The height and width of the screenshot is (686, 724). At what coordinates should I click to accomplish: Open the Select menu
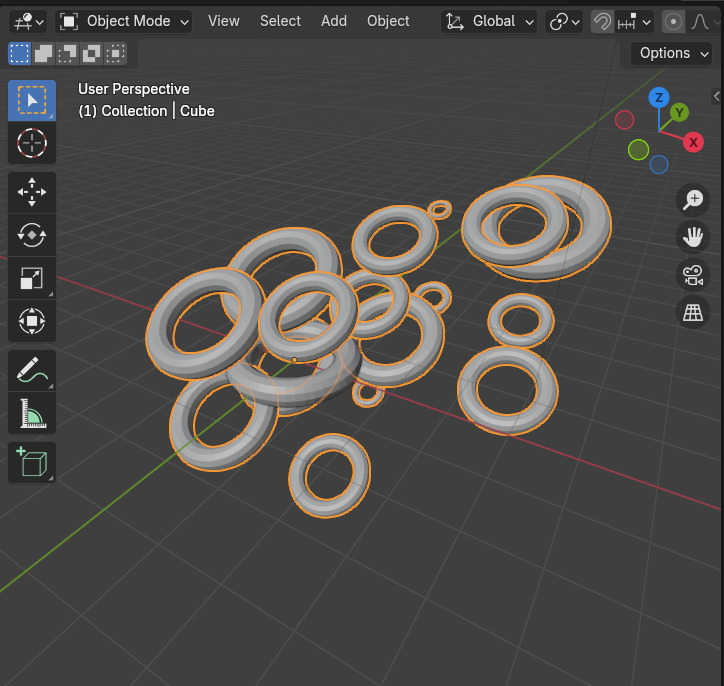[x=280, y=21]
